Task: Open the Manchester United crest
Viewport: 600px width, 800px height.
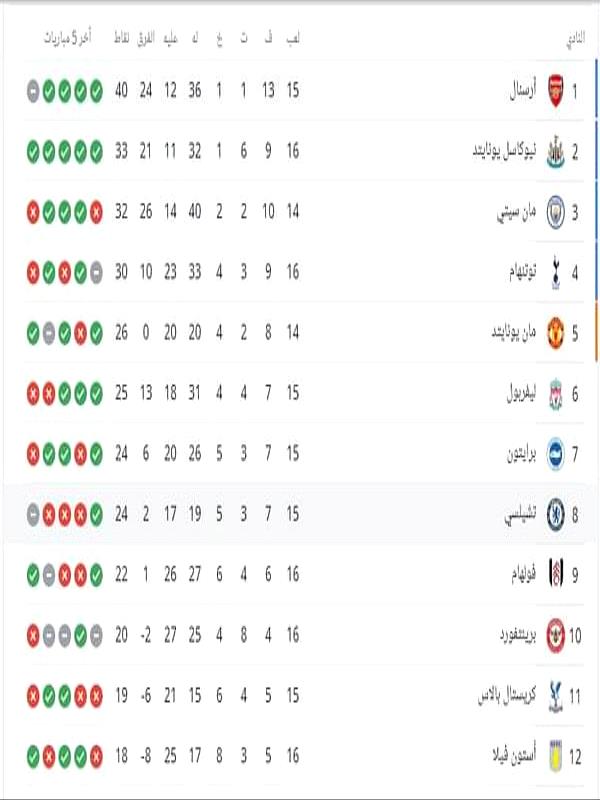Action: [x=556, y=333]
